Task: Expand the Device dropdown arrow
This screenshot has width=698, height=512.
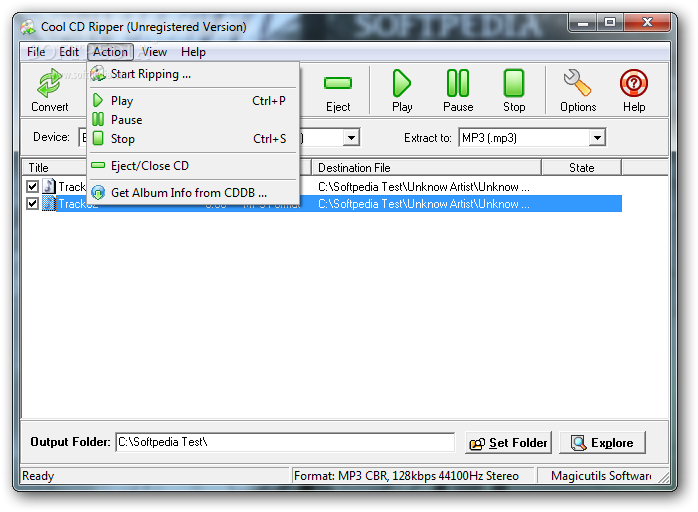Action: (351, 138)
